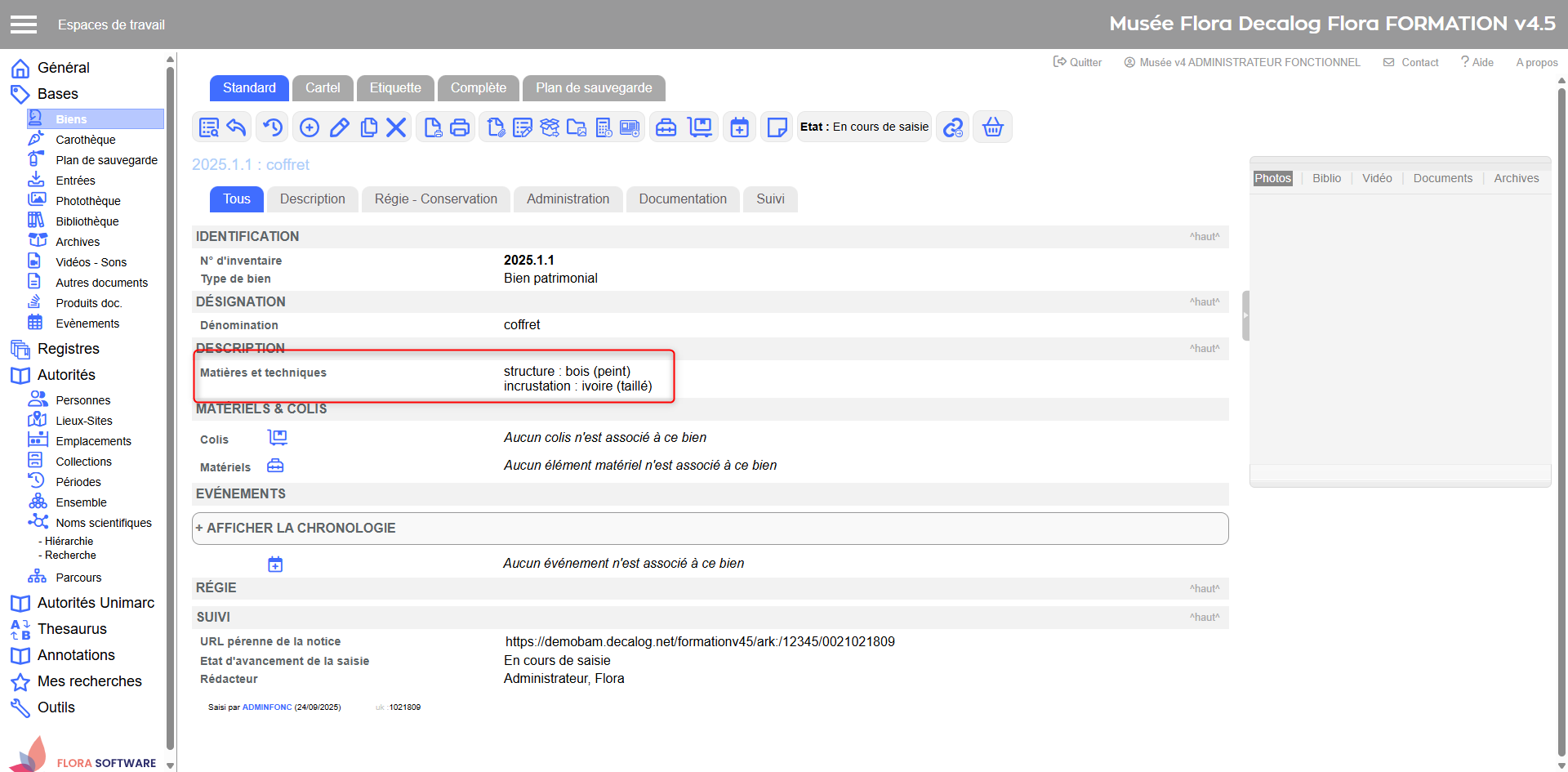Open the hamburger menu at top left
Screen dimensions: 1568x772
(x=24, y=25)
